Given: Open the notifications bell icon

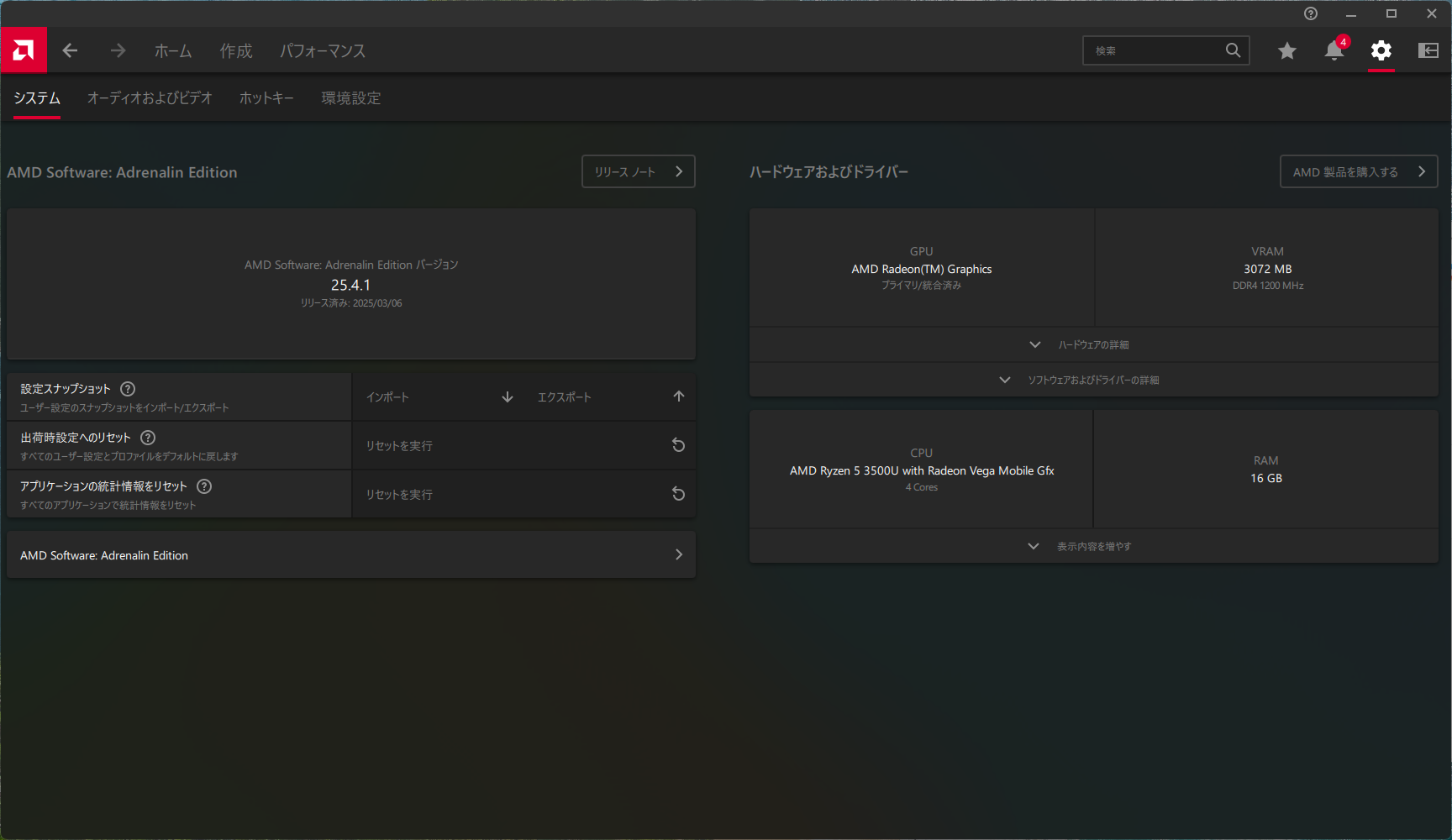Looking at the screenshot, I should click(x=1334, y=50).
